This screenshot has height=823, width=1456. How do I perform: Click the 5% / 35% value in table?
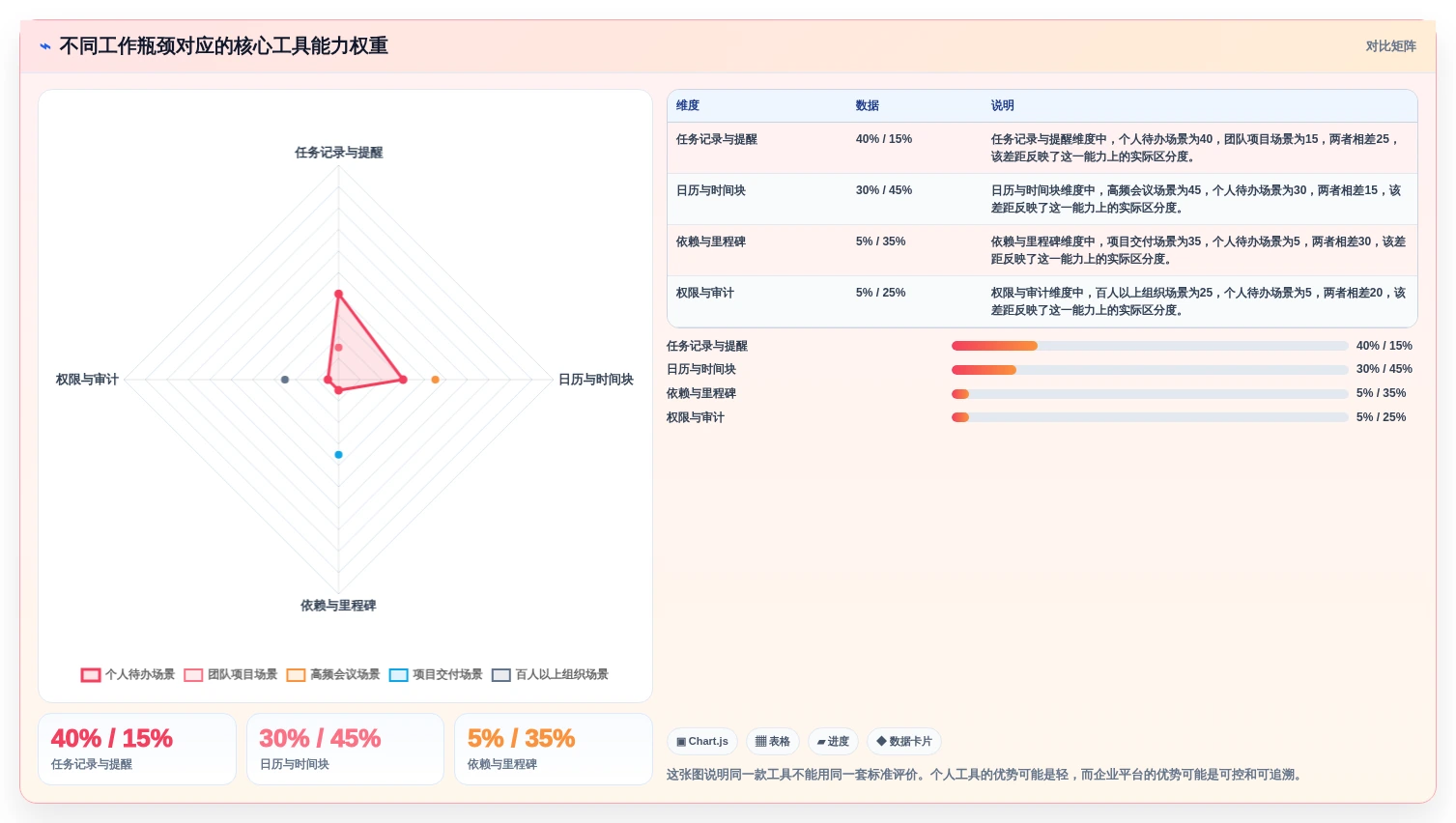[880, 241]
